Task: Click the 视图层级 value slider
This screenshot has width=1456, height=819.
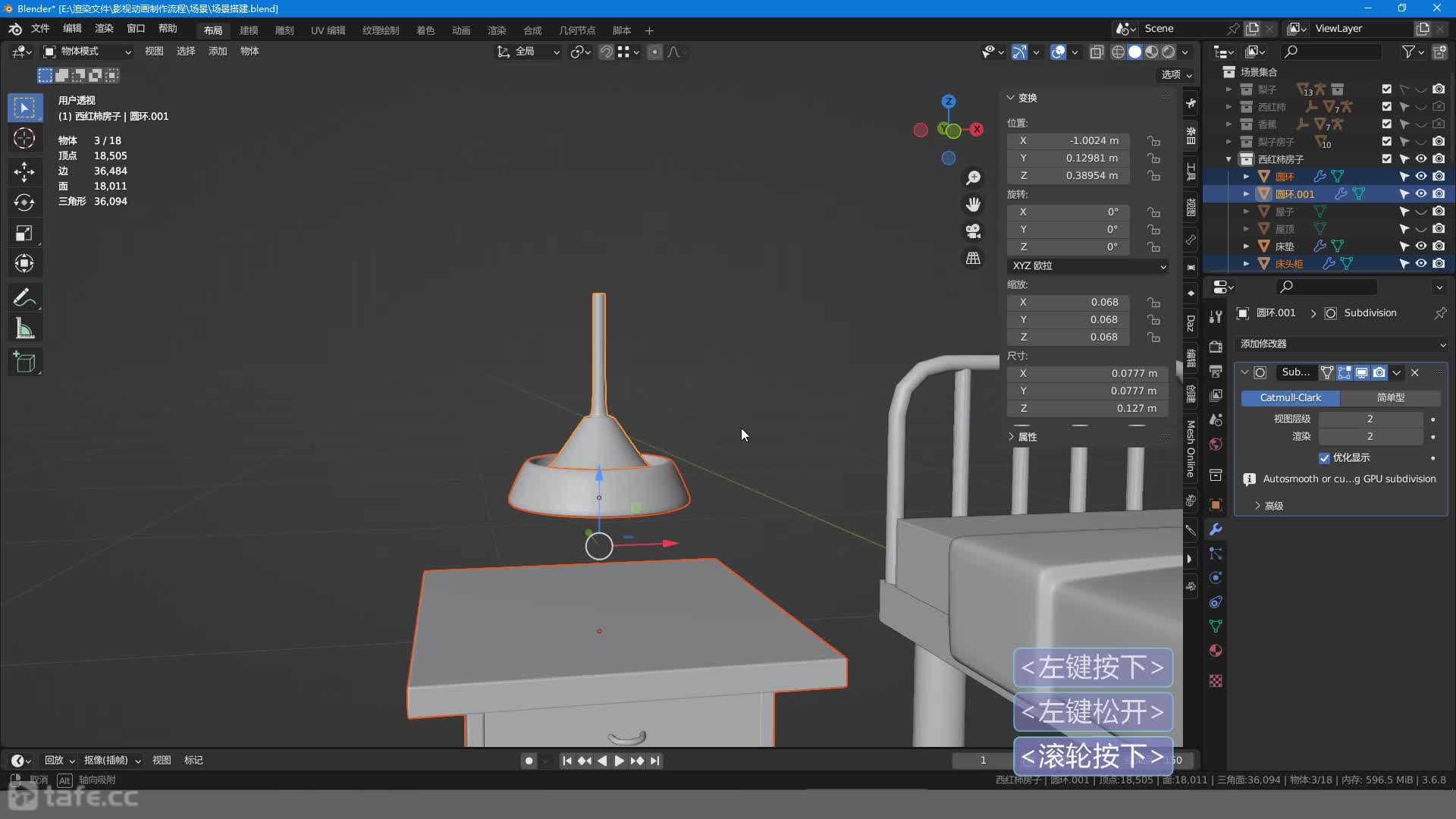Action: [x=1370, y=419]
